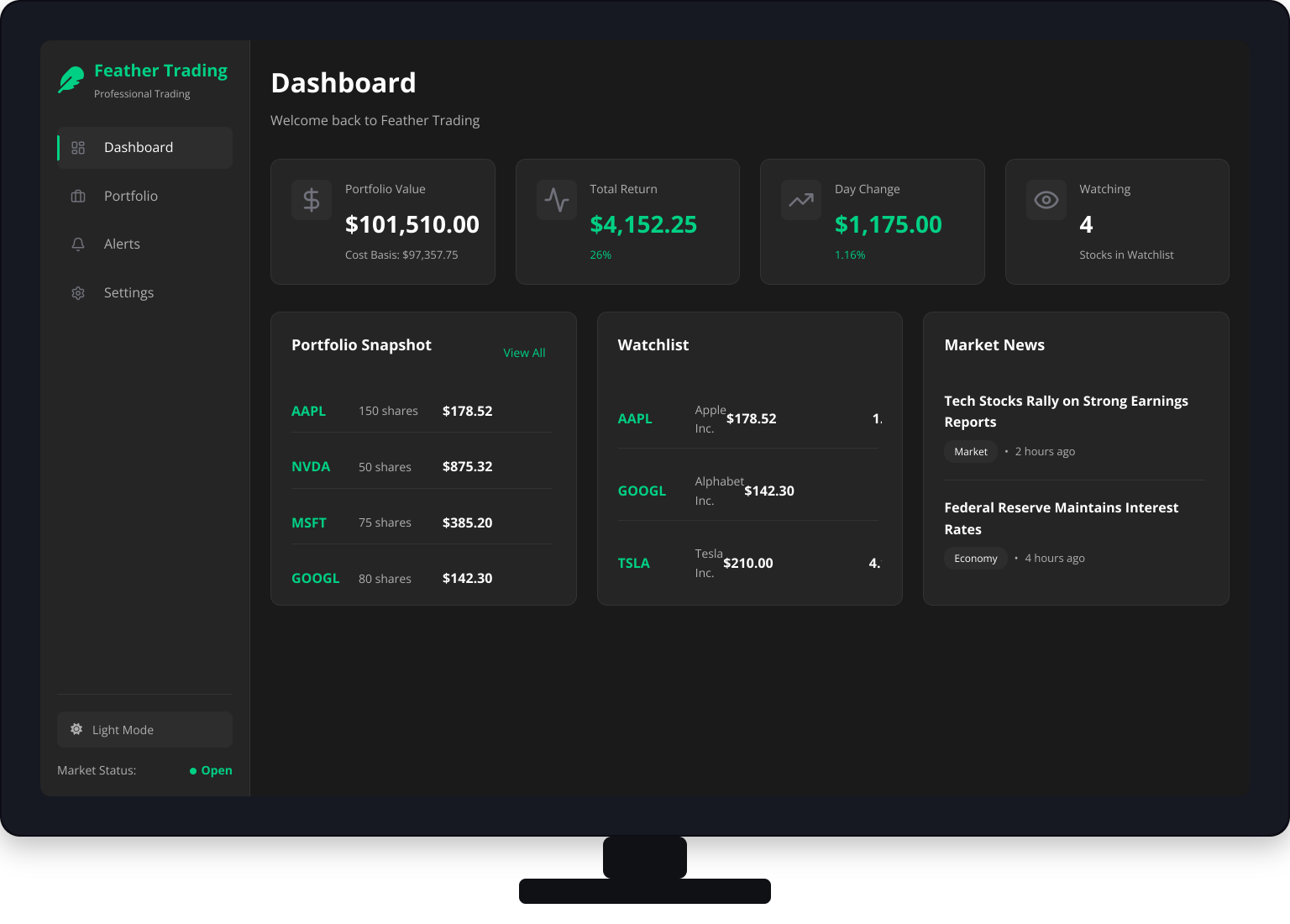The height and width of the screenshot is (924, 1290).
Task: Click the Feather Trading logo icon
Action: click(x=70, y=80)
